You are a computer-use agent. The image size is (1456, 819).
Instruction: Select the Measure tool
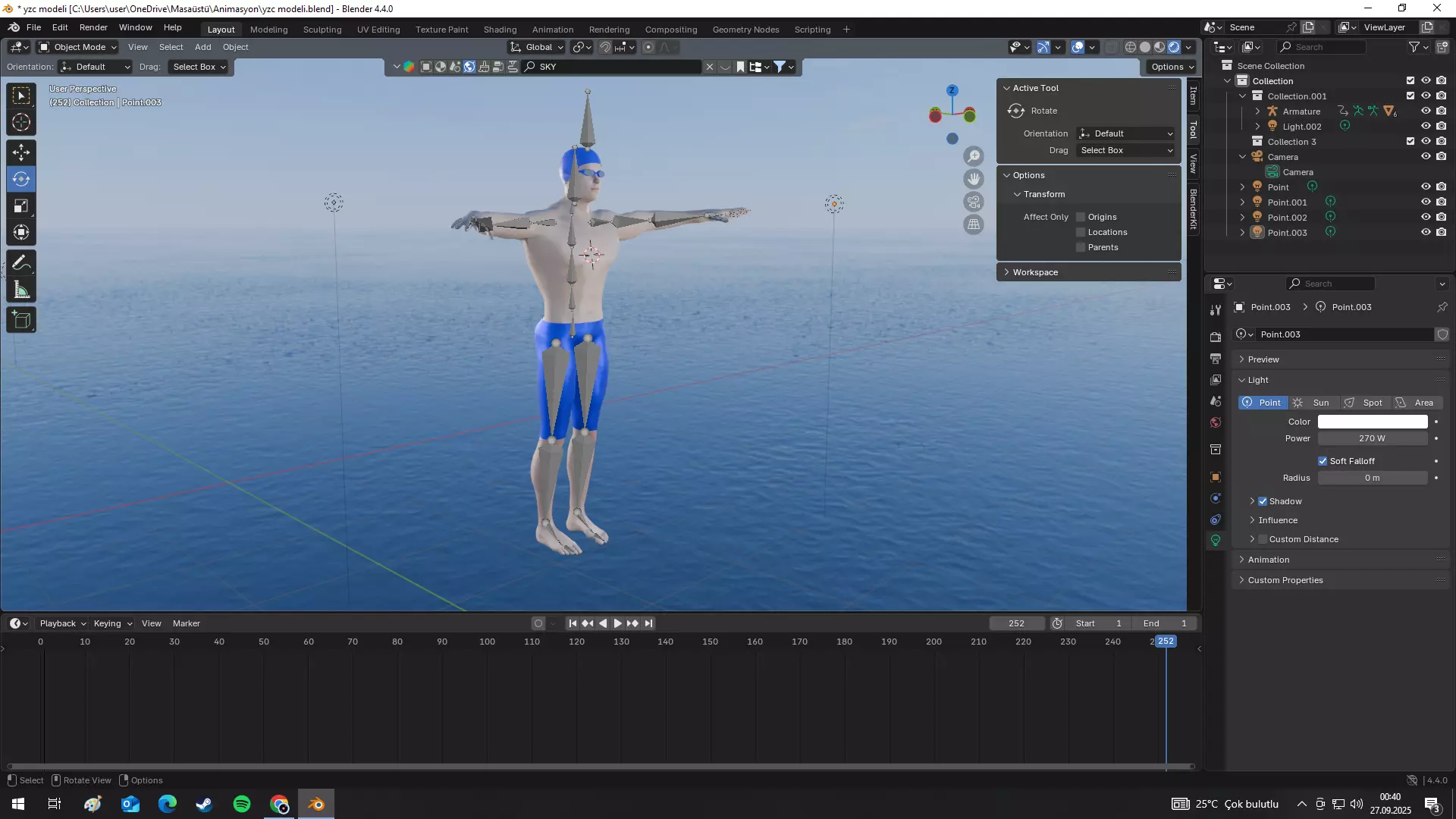pos(21,290)
